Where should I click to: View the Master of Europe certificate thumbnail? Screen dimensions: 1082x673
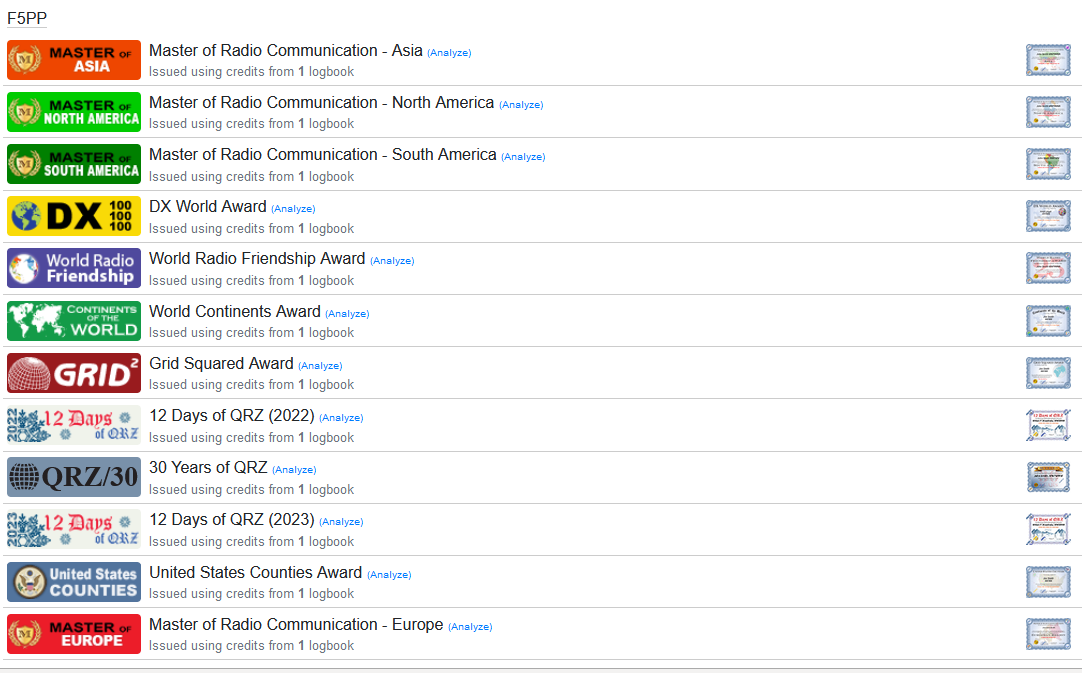[x=1047, y=634]
